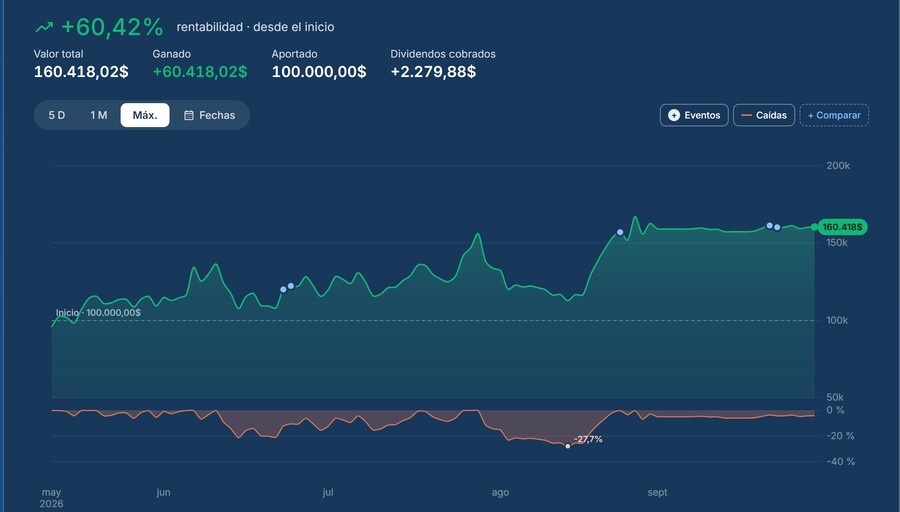Click the -40 % drawdown axis label
The width and height of the screenshot is (900, 512).
click(x=840, y=461)
